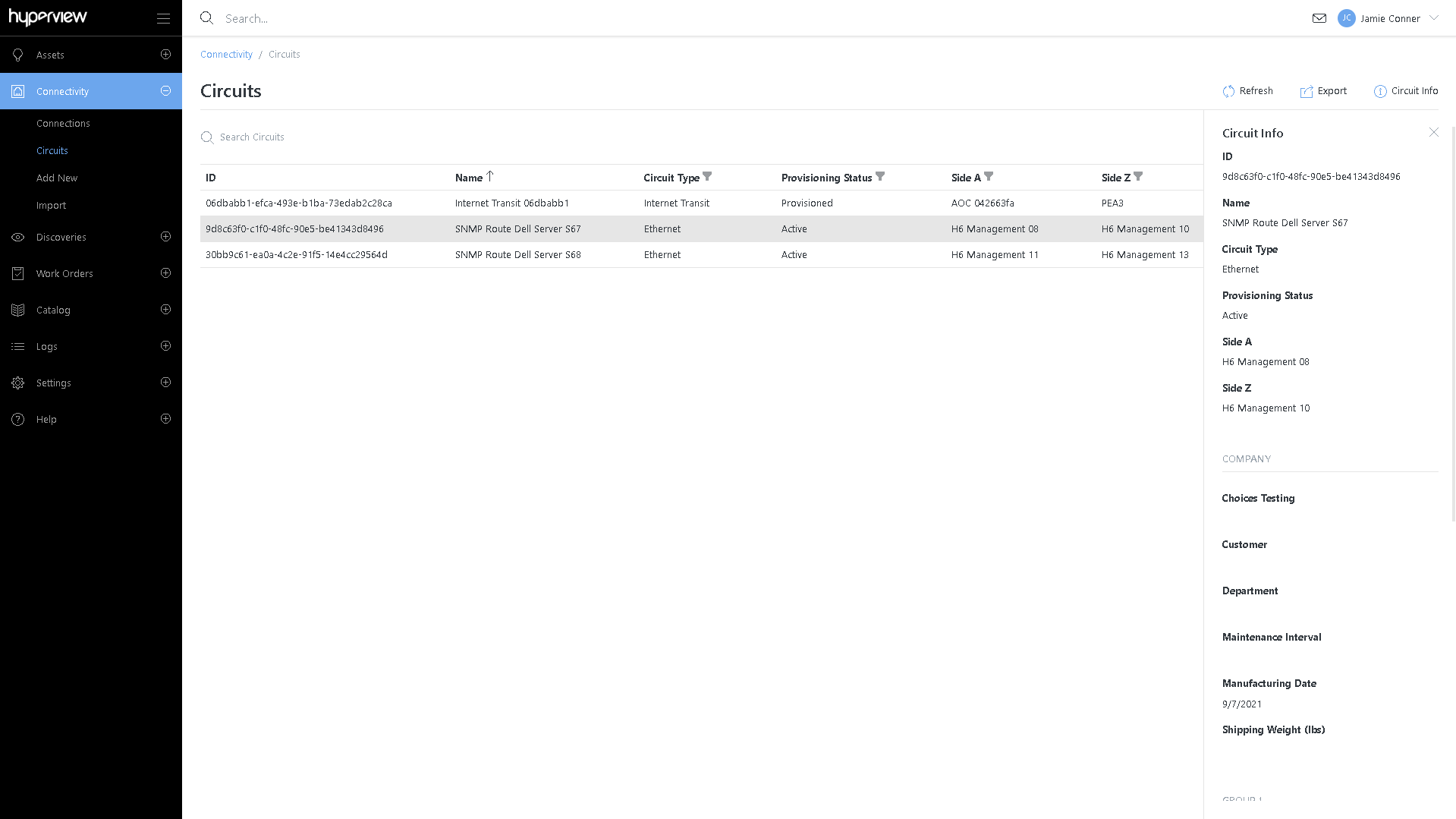
Task: Select the Catalog sidebar icon
Action: (x=17, y=310)
